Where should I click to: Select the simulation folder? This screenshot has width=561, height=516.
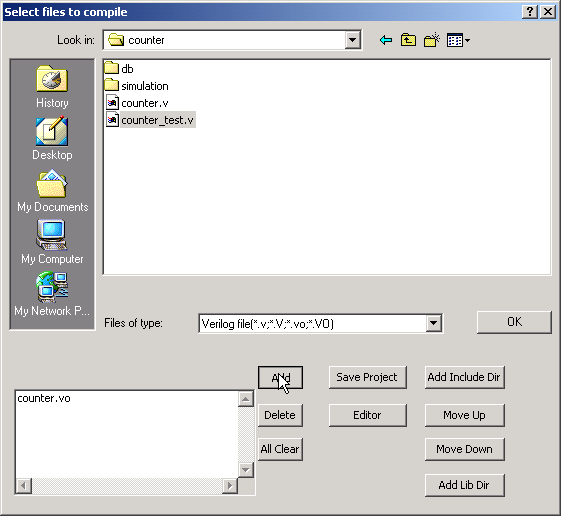(x=137, y=86)
